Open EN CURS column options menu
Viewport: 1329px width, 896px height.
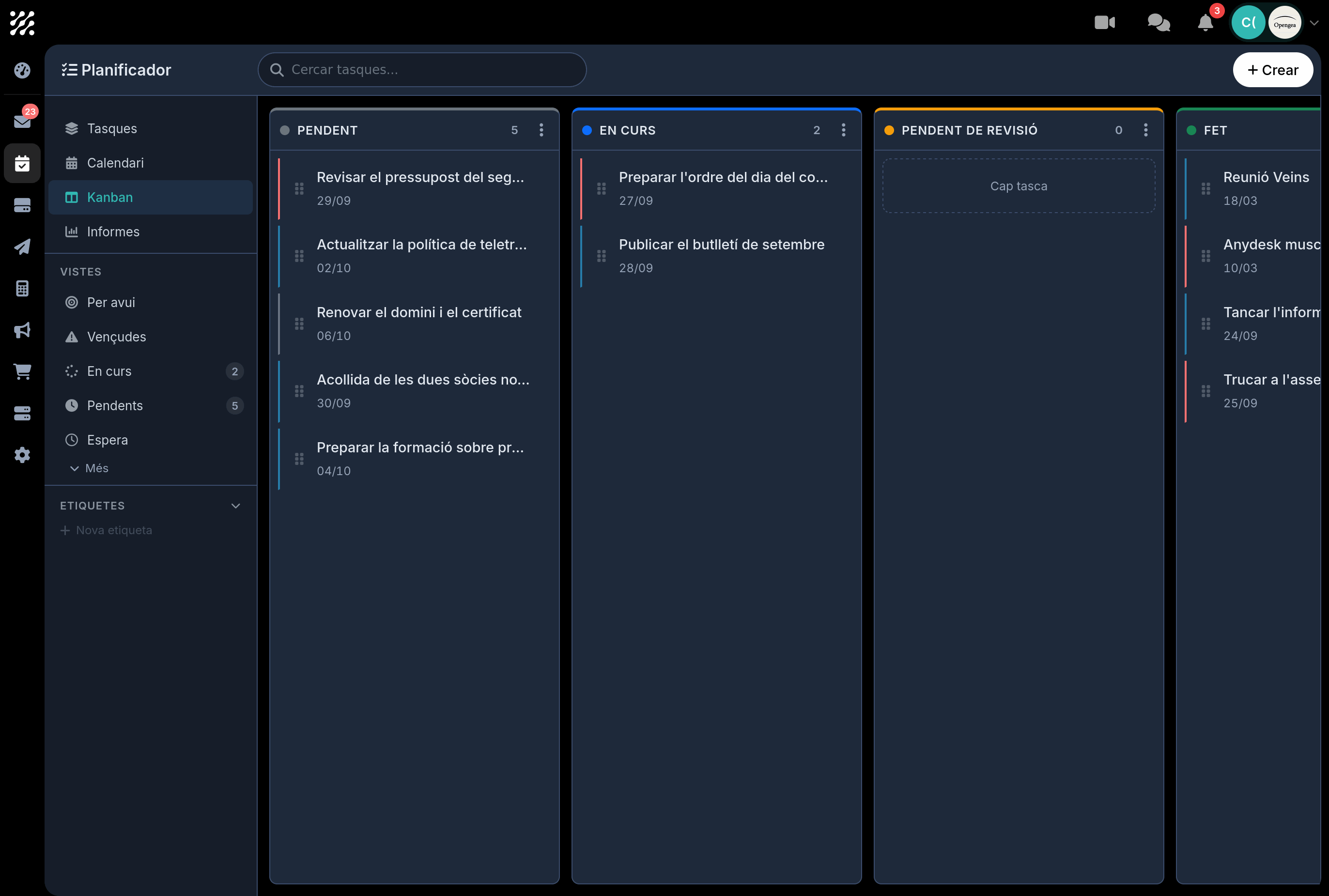pyautogui.click(x=843, y=130)
